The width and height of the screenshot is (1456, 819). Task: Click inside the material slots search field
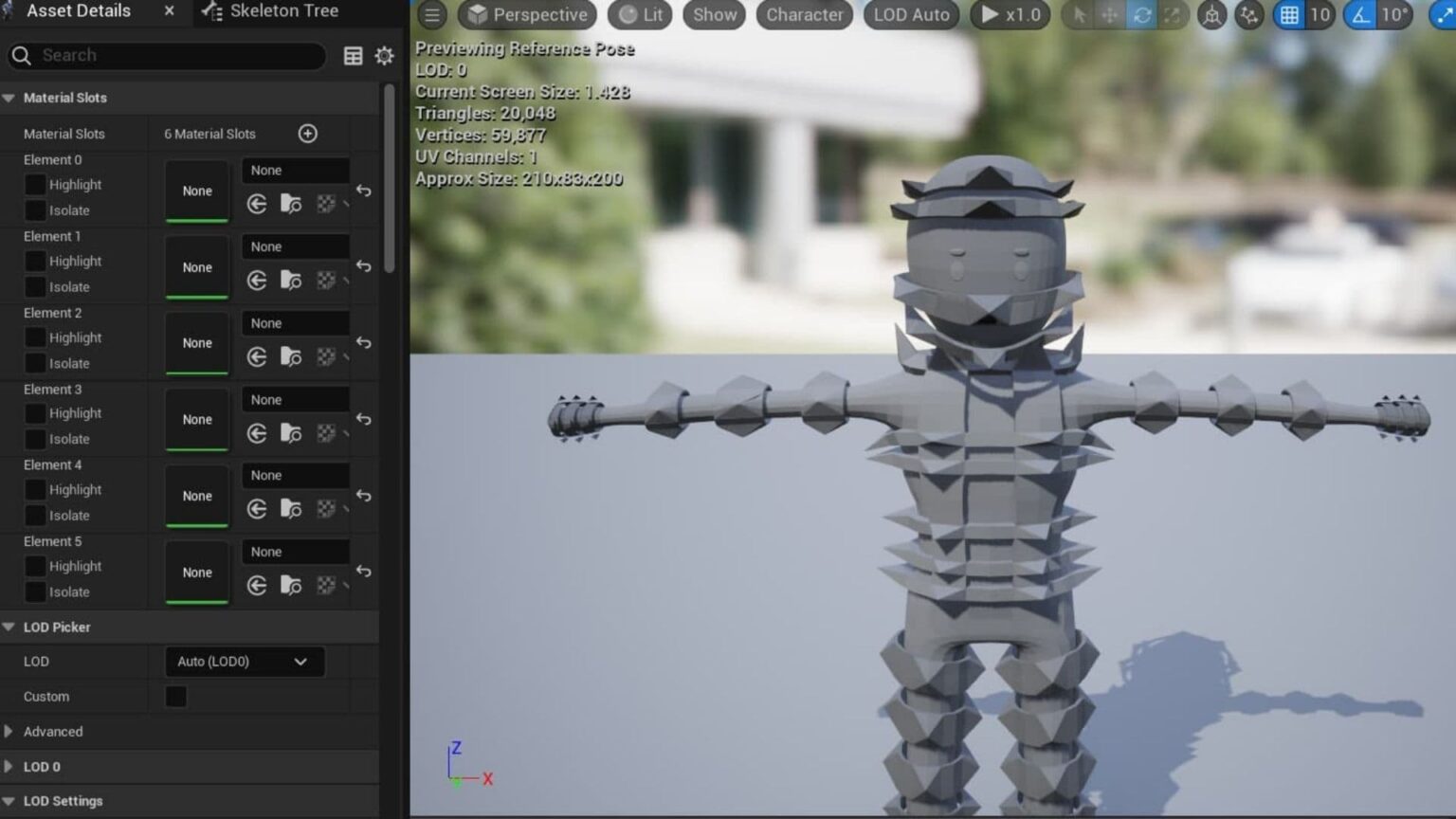click(166, 55)
